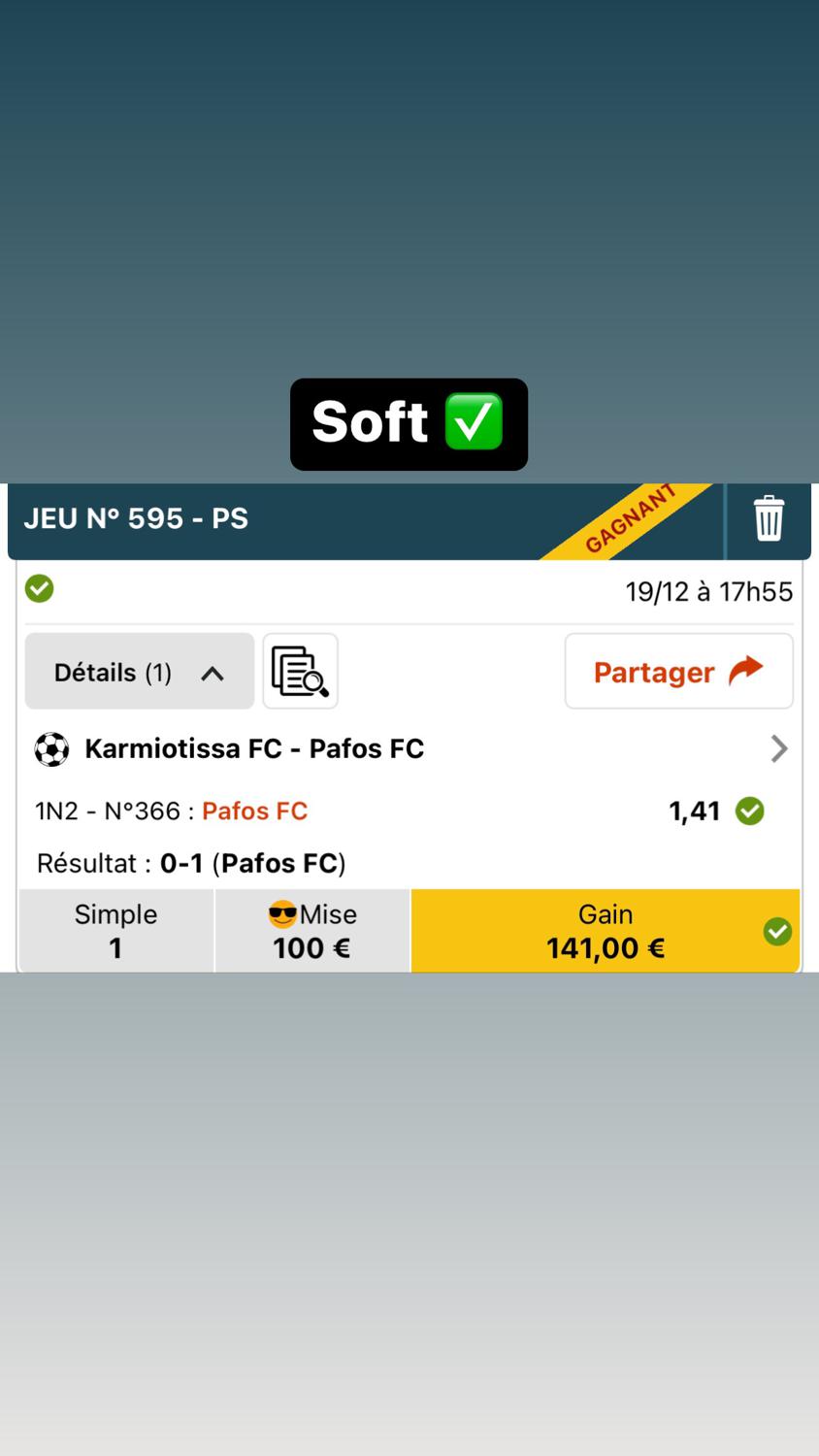The height and width of the screenshot is (1456, 819).
Task: Click the share arrow icon
Action: click(x=745, y=671)
